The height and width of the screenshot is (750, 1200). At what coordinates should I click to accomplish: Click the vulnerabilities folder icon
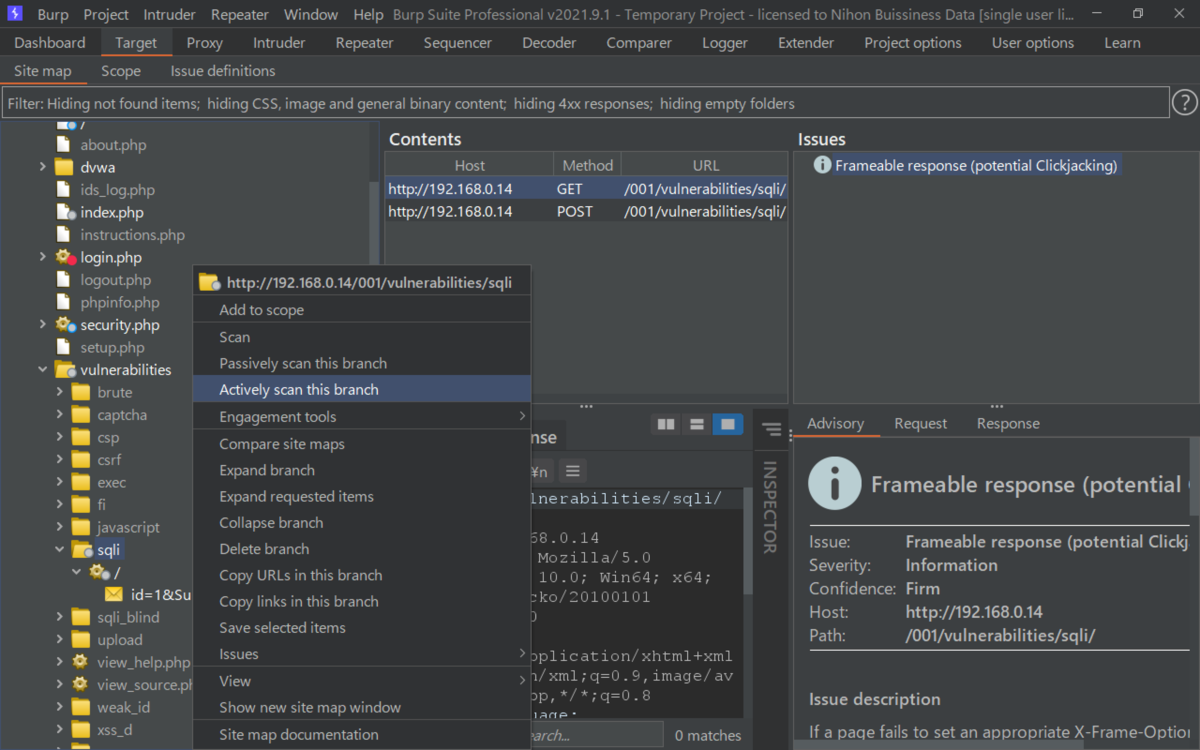click(x=65, y=369)
